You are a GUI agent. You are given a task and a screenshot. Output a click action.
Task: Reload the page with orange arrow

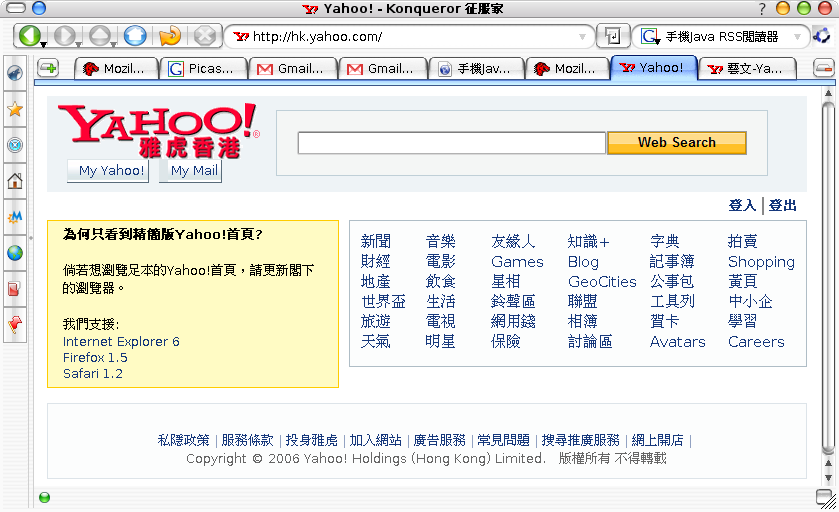[170, 36]
